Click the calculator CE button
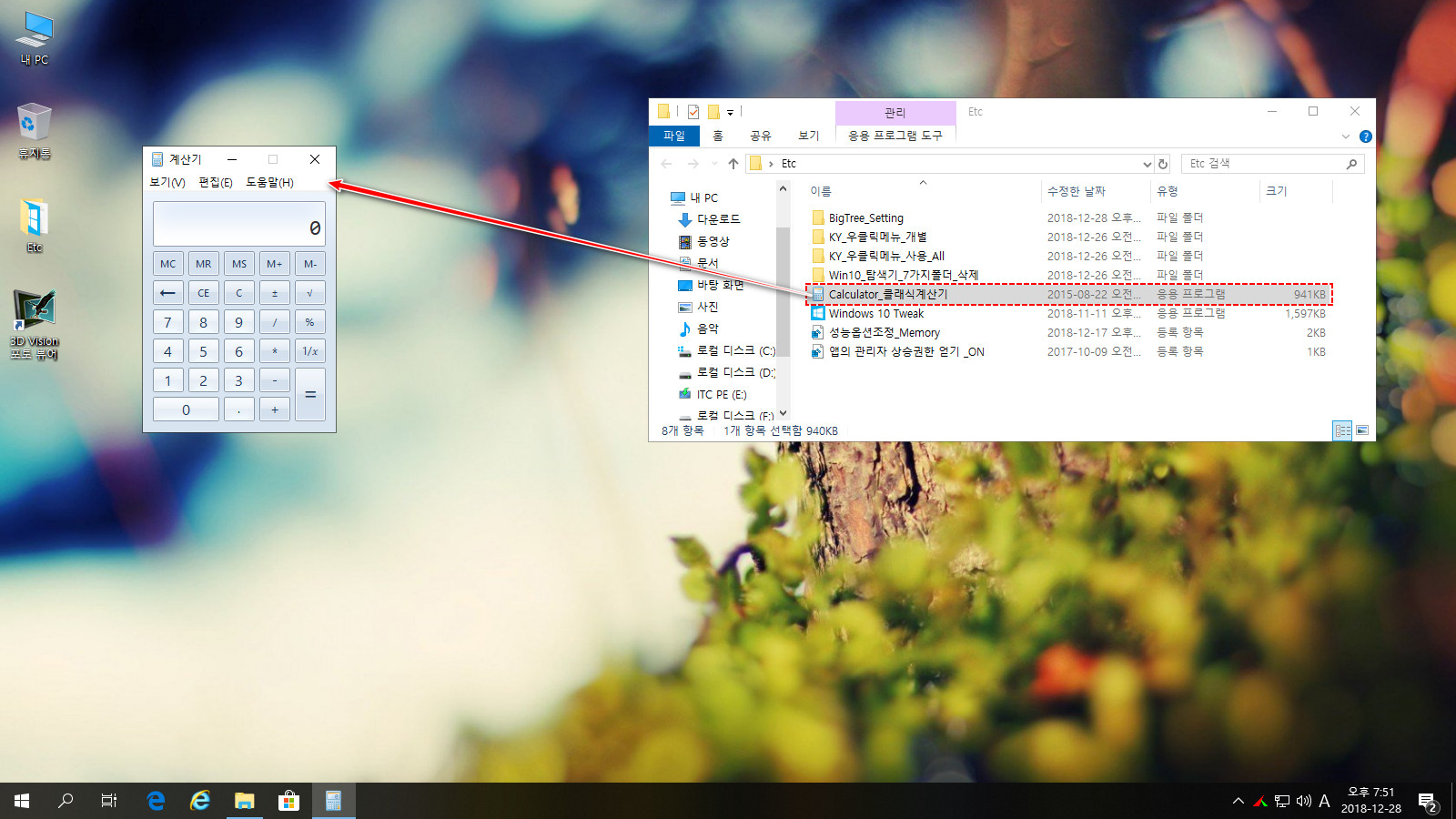Viewport: 1456px width, 819px height. point(203,293)
